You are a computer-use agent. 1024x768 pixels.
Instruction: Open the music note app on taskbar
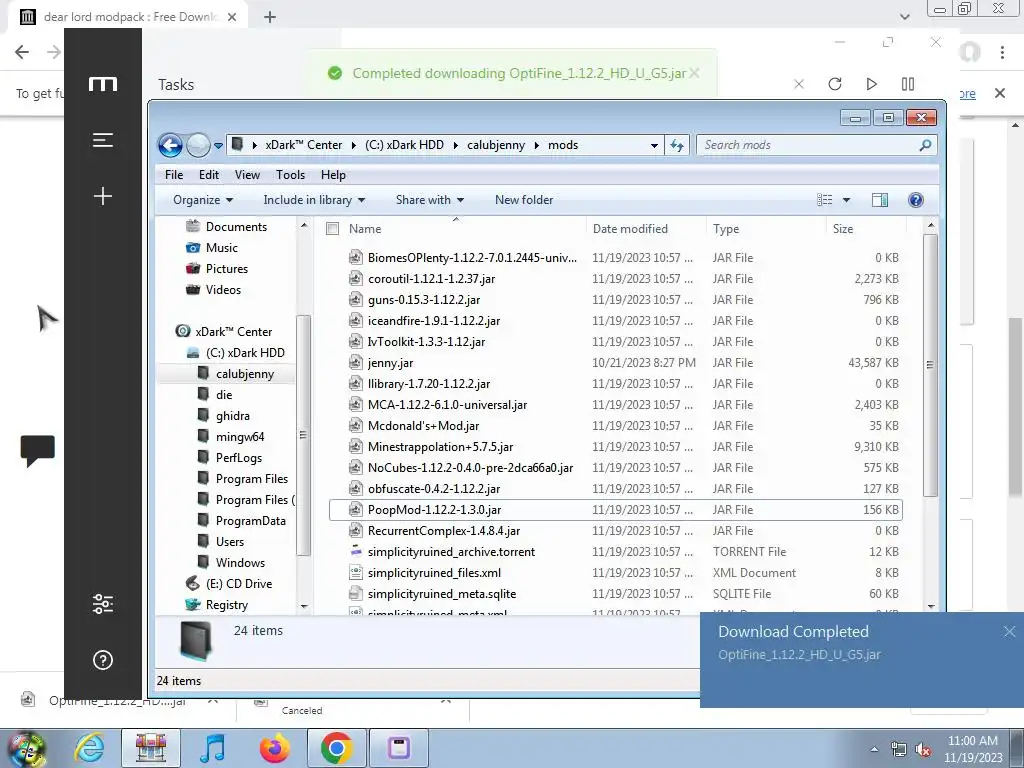212,748
